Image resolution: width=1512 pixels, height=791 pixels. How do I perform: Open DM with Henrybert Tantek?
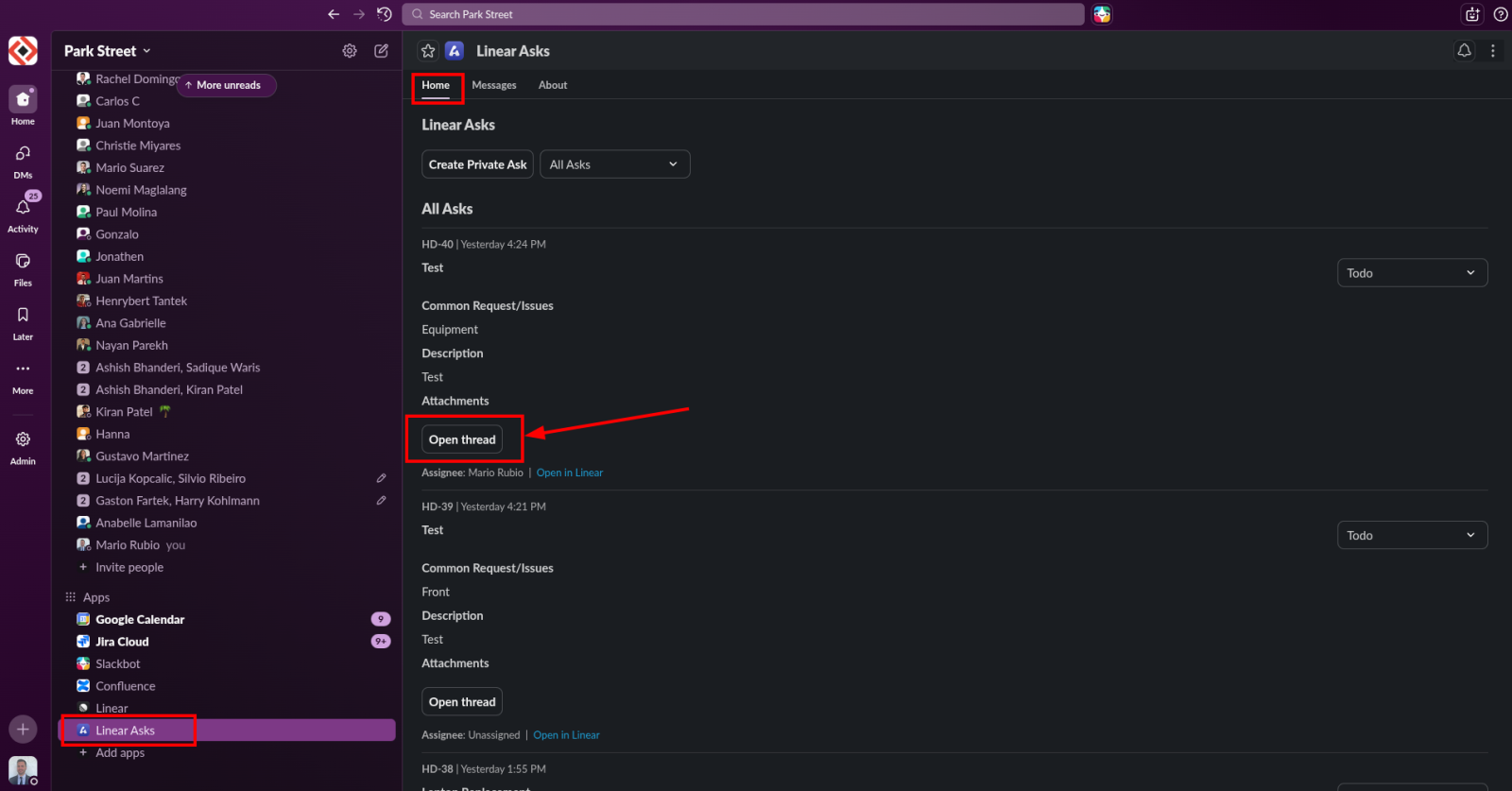pyautogui.click(x=227, y=301)
